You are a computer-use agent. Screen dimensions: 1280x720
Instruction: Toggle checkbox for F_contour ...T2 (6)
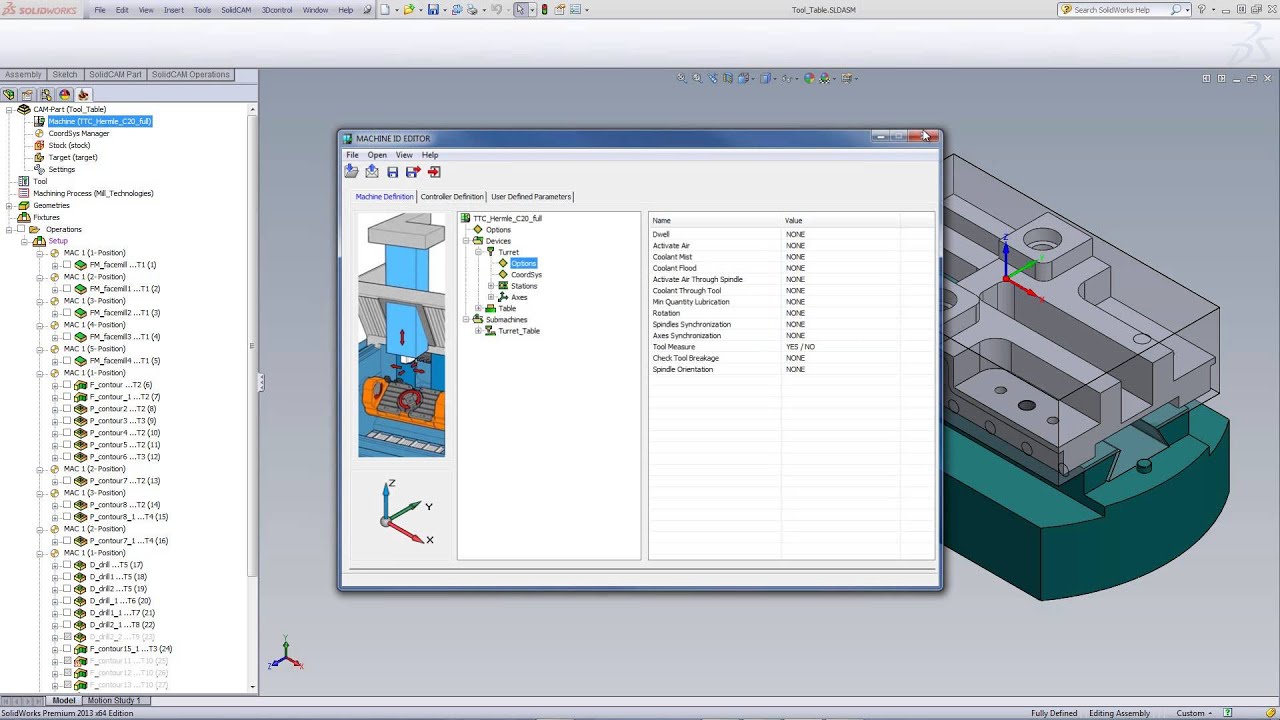[x=68, y=385]
